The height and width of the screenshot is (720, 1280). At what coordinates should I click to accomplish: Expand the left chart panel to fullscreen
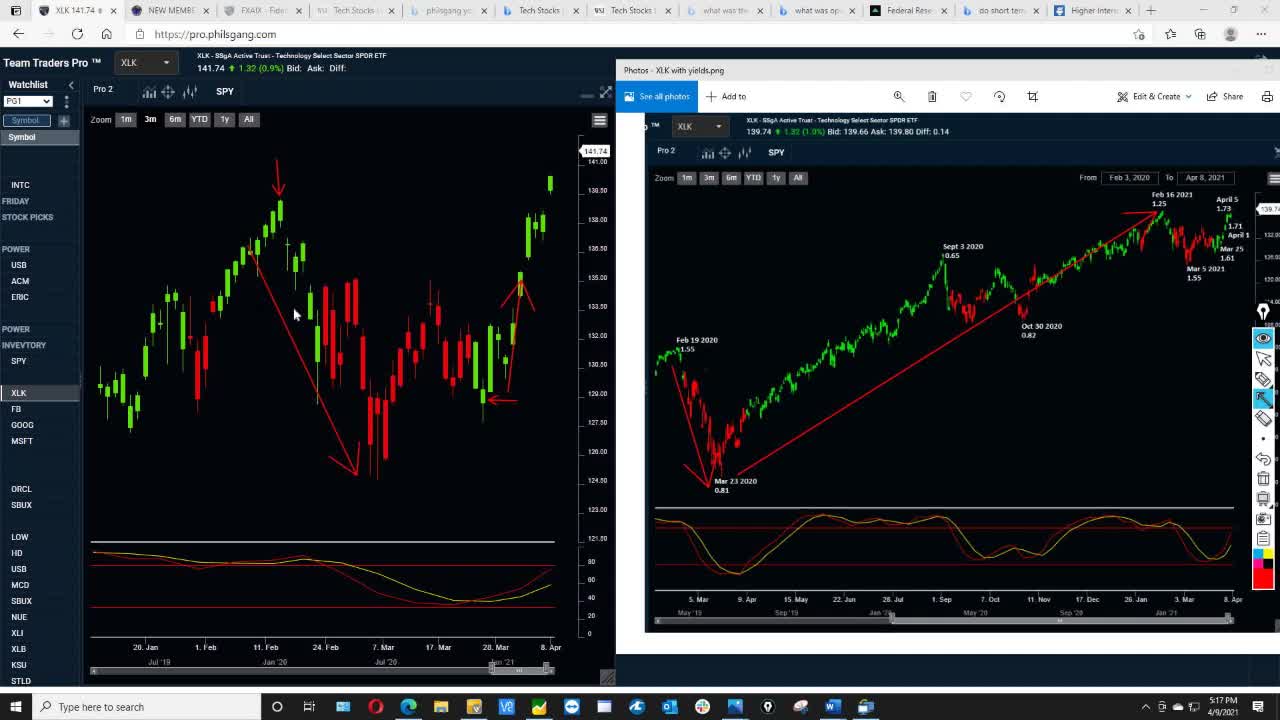606,92
